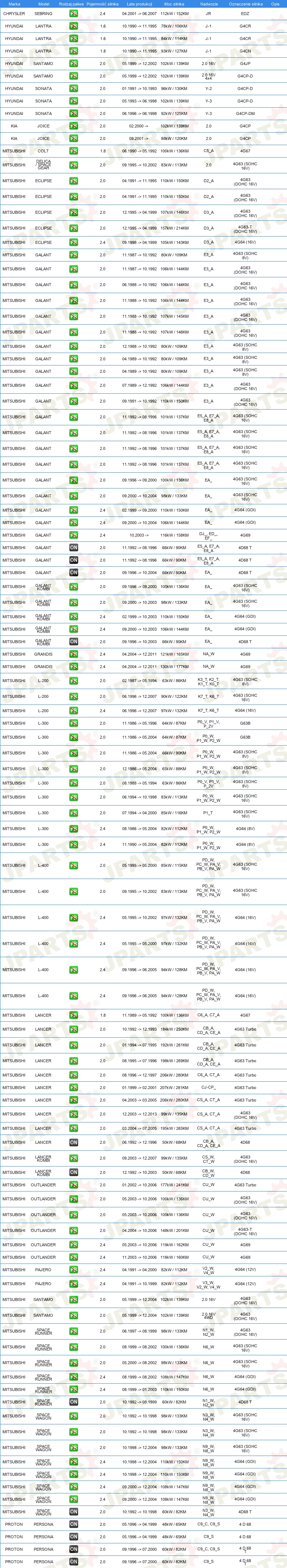Screen dimensions: 287x1568
Task: Click the P1_T body cell in the L-300 row
Action: (x=208, y=813)
